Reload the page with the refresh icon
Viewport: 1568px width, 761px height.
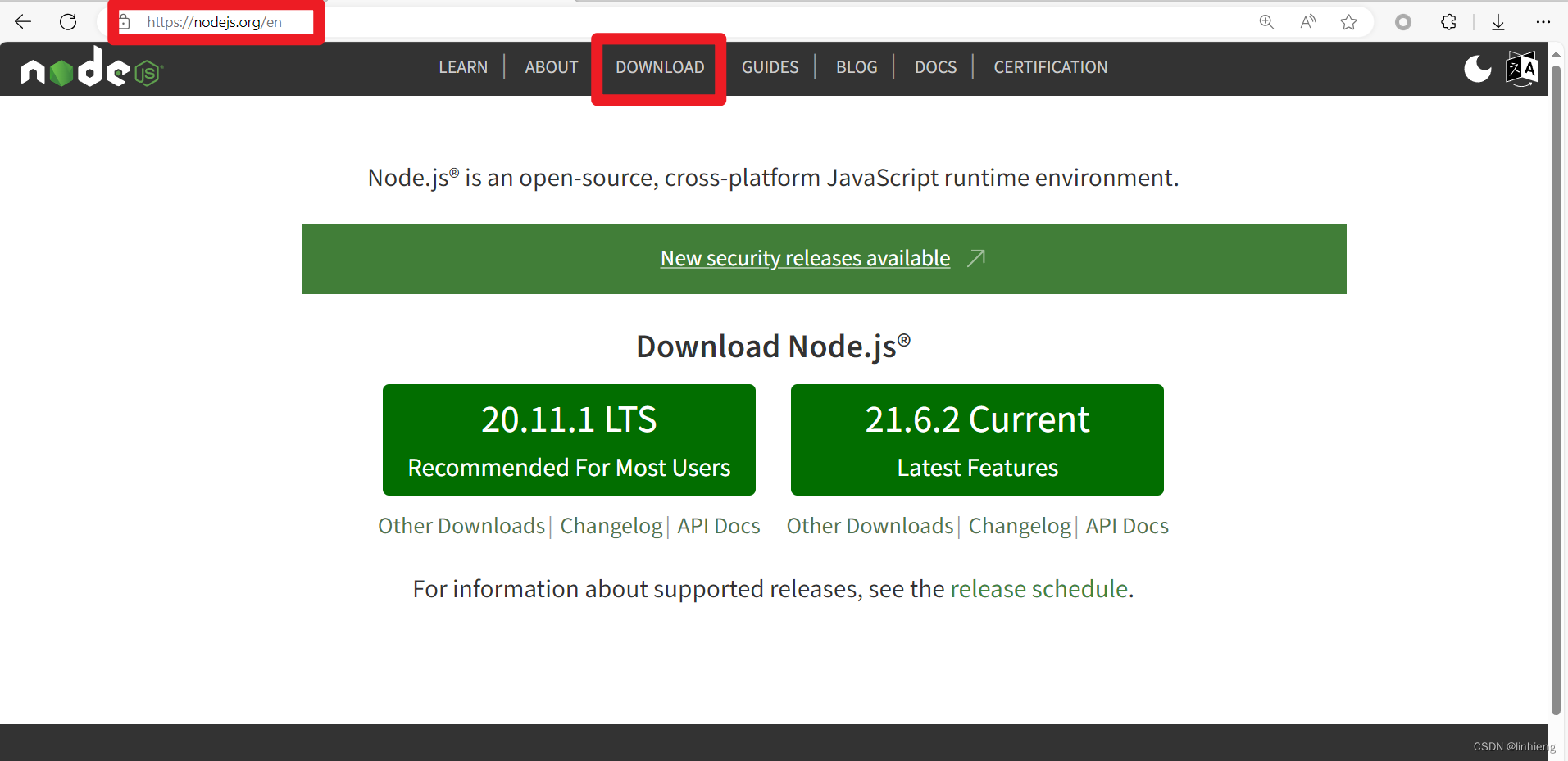(68, 22)
